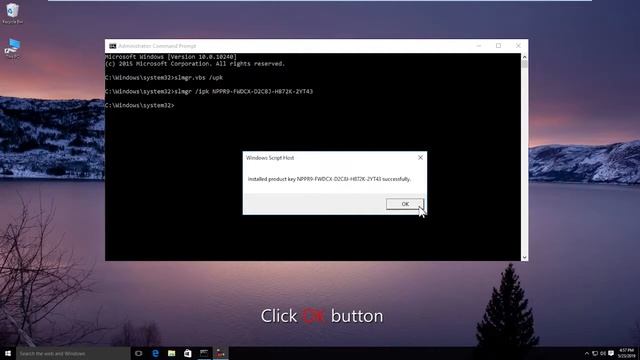Screen dimensions: 640x360
Task: Open the network tray icon
Action: click(595, 353)
